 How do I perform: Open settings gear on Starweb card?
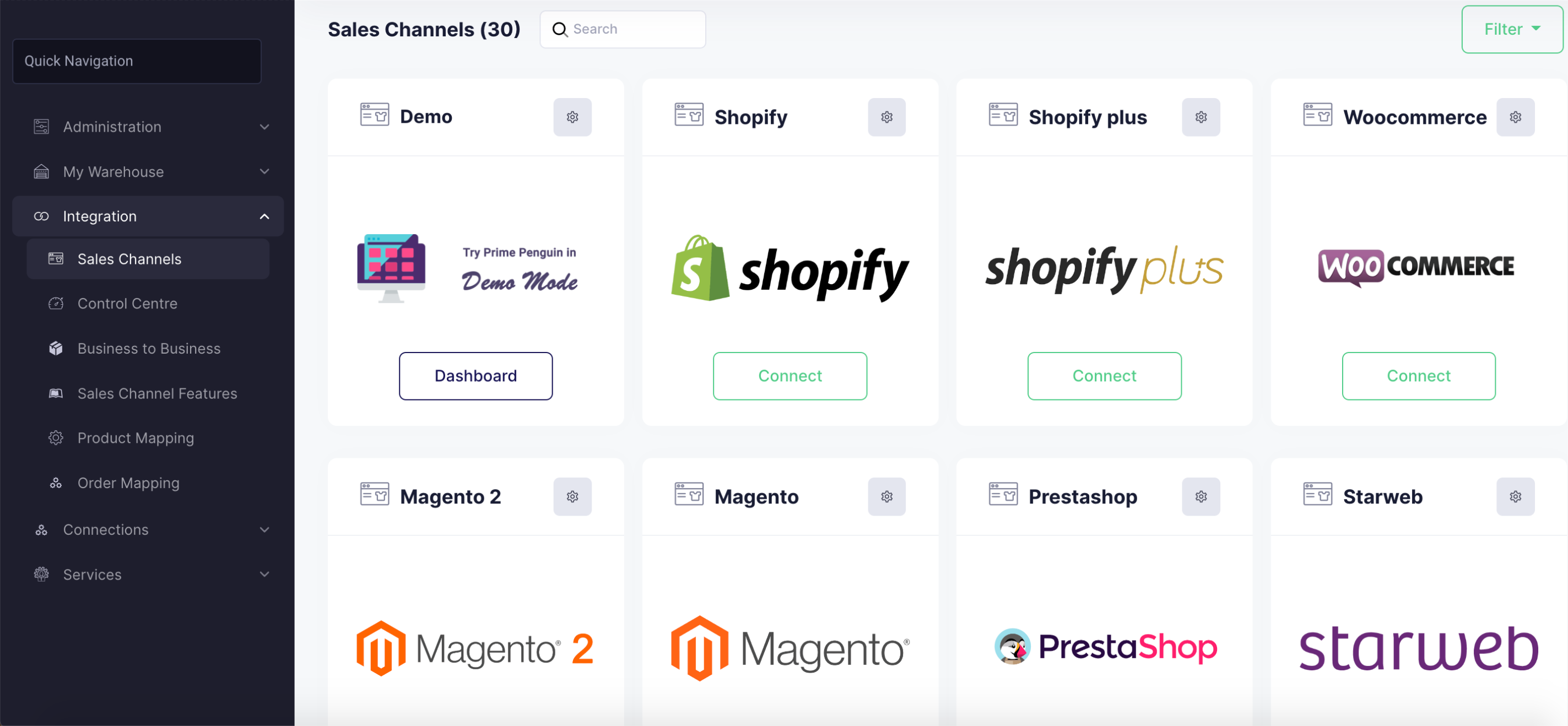pyautogui.click(x=1515, y=496)
